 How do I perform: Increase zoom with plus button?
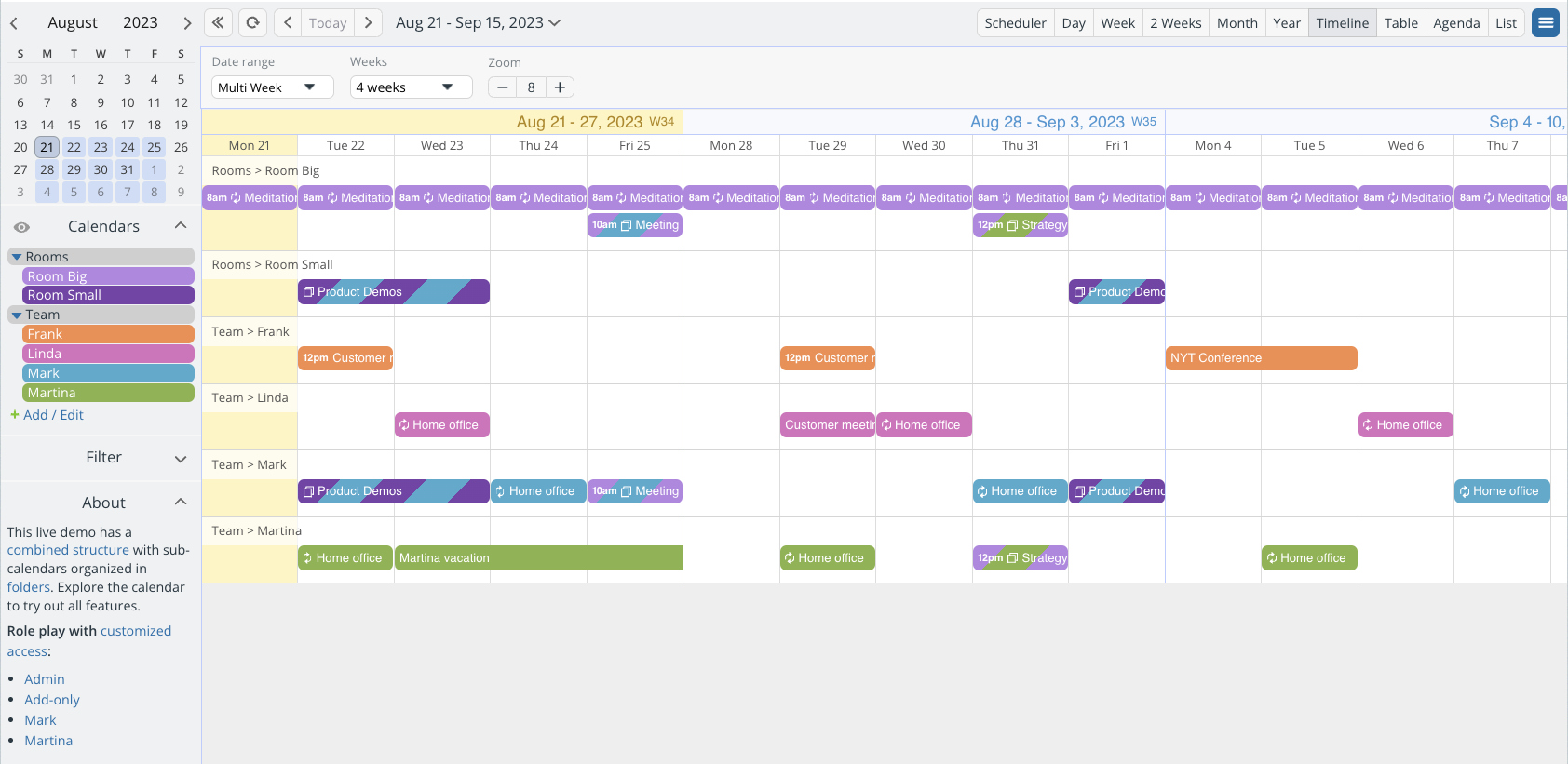560,87
